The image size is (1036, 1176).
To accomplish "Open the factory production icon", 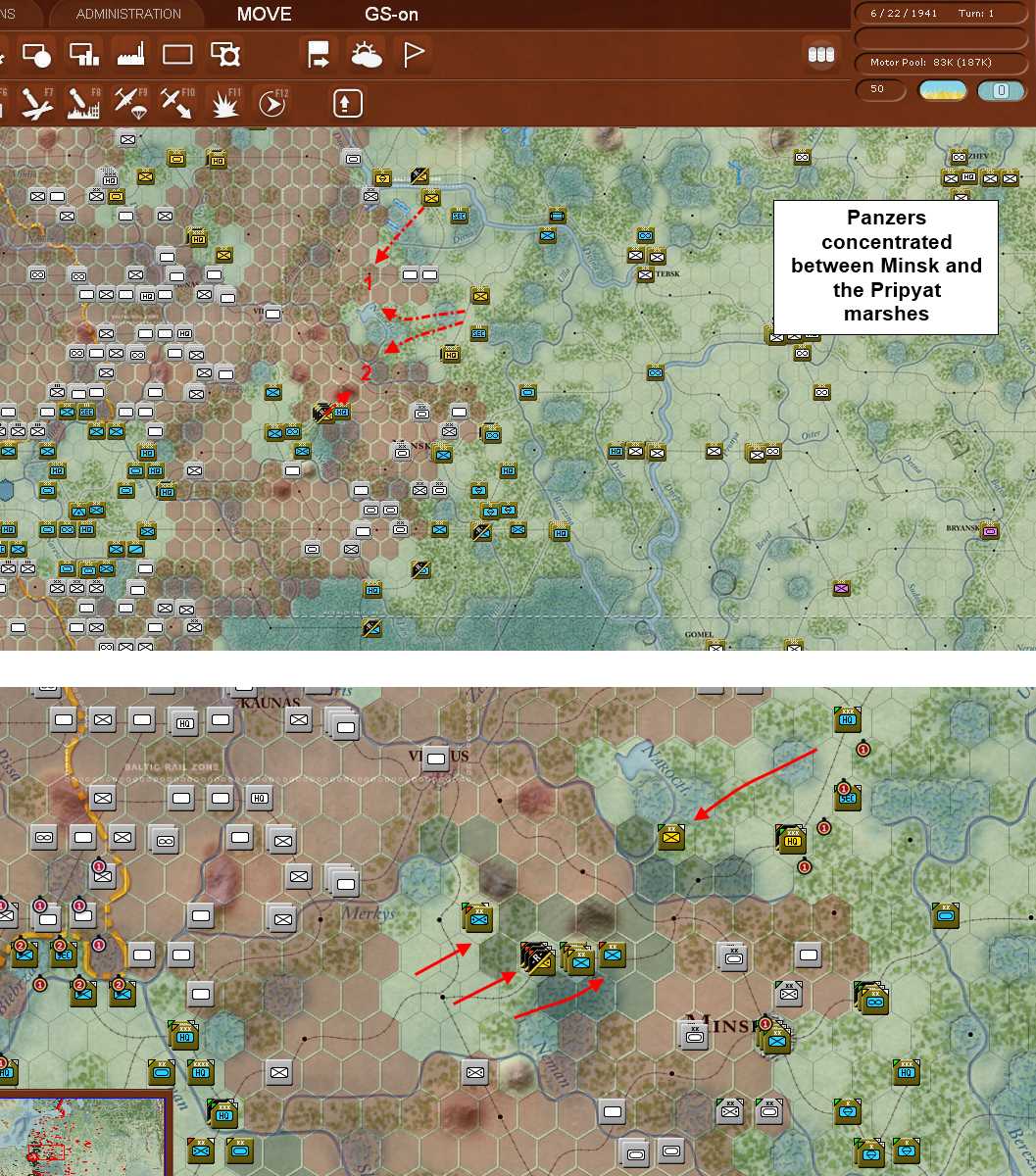I will [130, 54].
